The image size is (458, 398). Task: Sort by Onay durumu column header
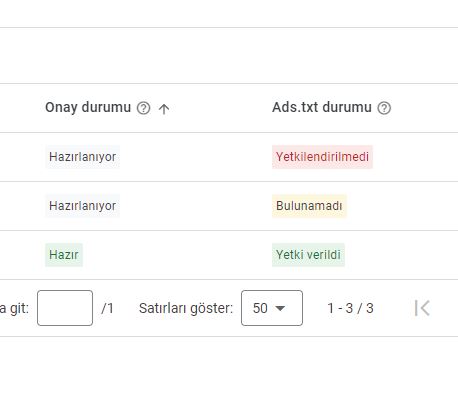(x=88, y=107)
